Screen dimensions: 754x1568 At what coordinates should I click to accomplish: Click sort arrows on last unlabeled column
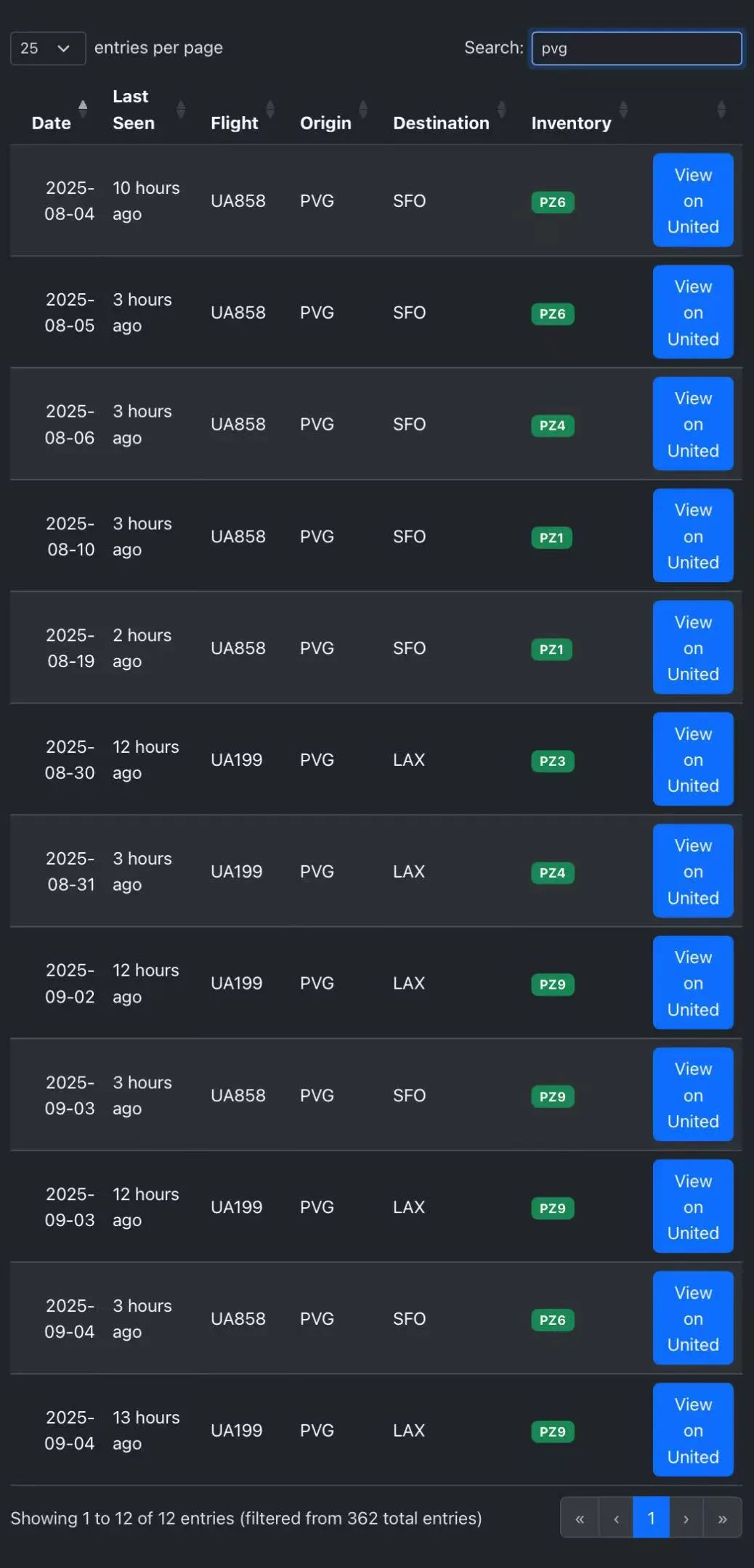[721, 110]
